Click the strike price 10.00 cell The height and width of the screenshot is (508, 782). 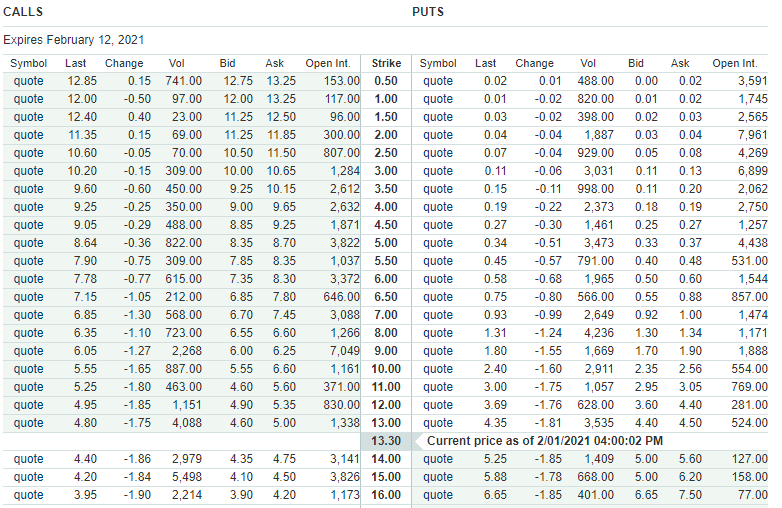pyautogui.click(x=386, y=369)
